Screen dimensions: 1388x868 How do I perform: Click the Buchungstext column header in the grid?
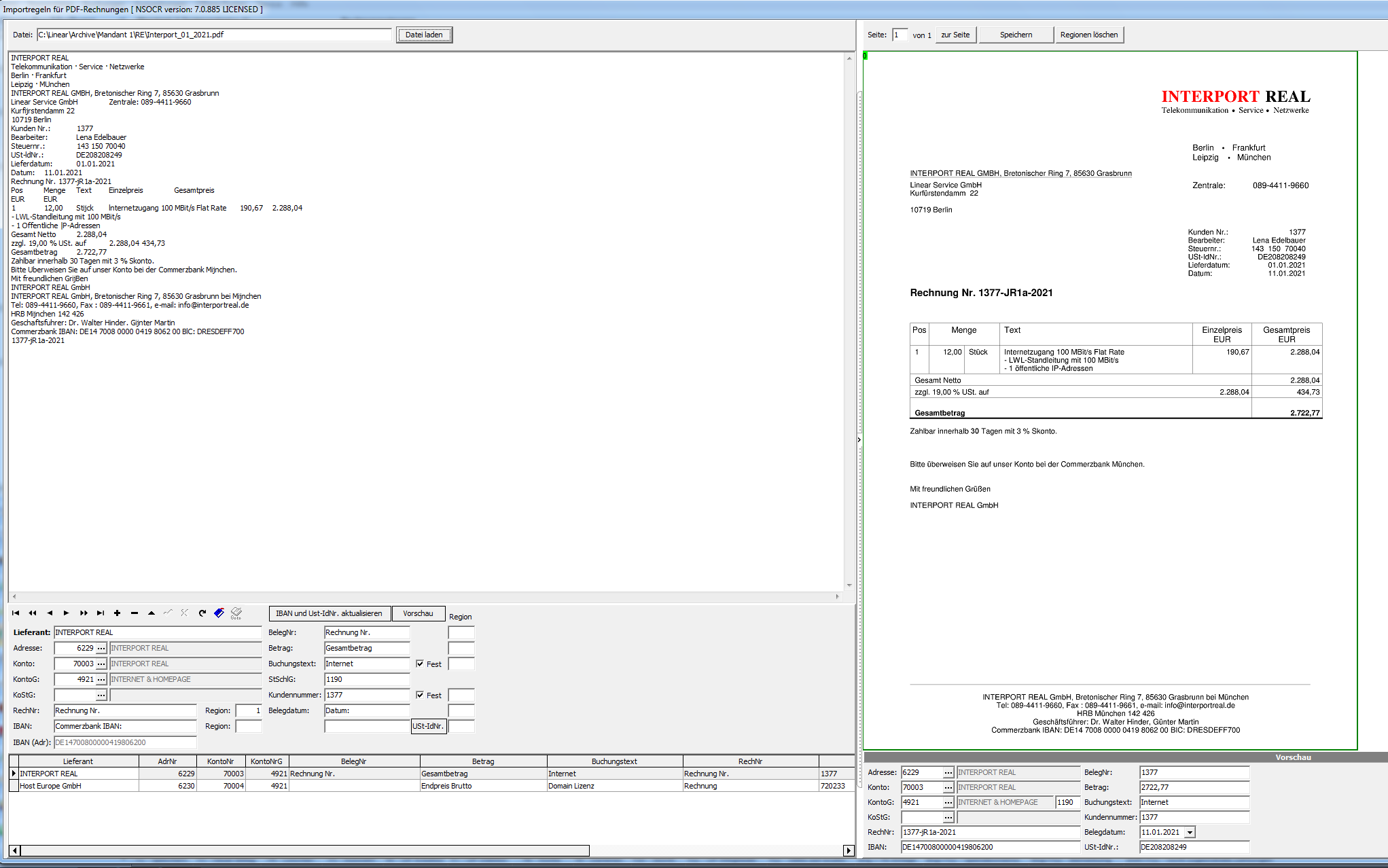point(614,761)
